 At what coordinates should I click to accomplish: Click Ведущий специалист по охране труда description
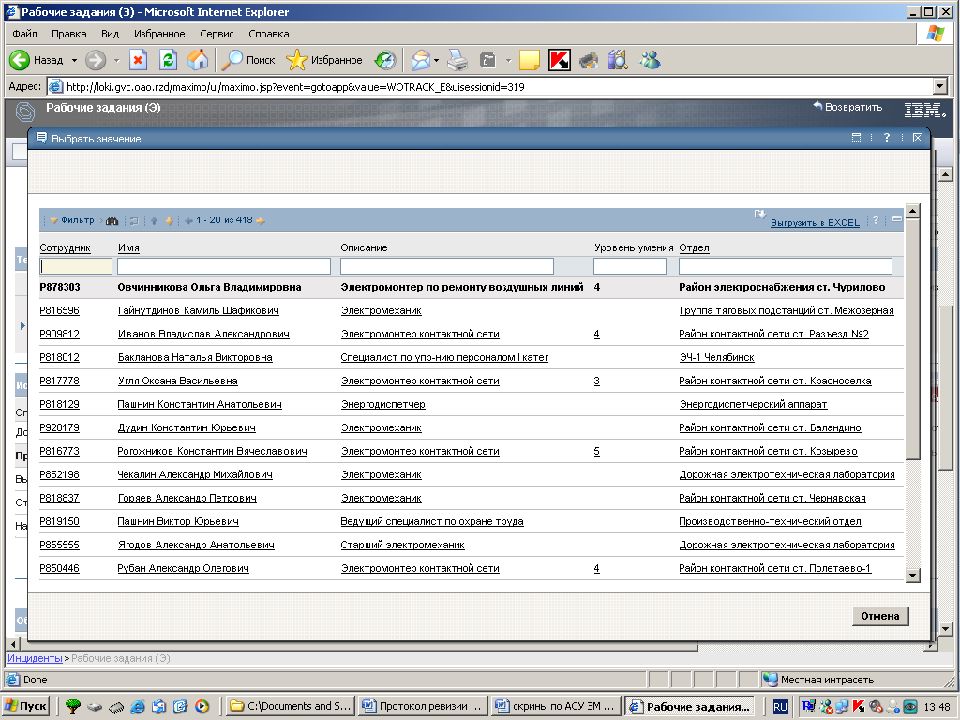point(432,522)
